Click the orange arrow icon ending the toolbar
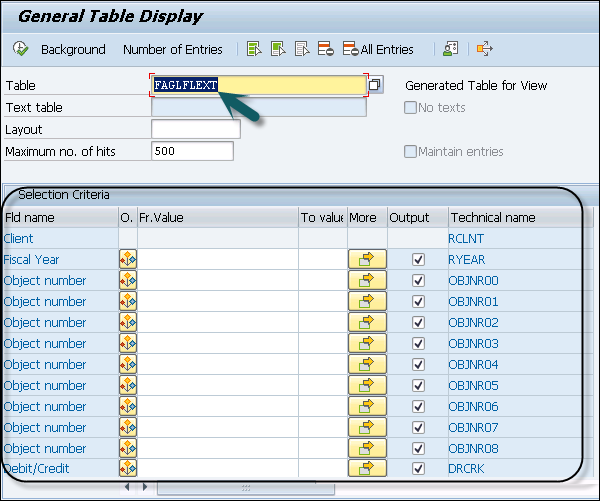Screen dimensions: 600x501 (485, 49)
